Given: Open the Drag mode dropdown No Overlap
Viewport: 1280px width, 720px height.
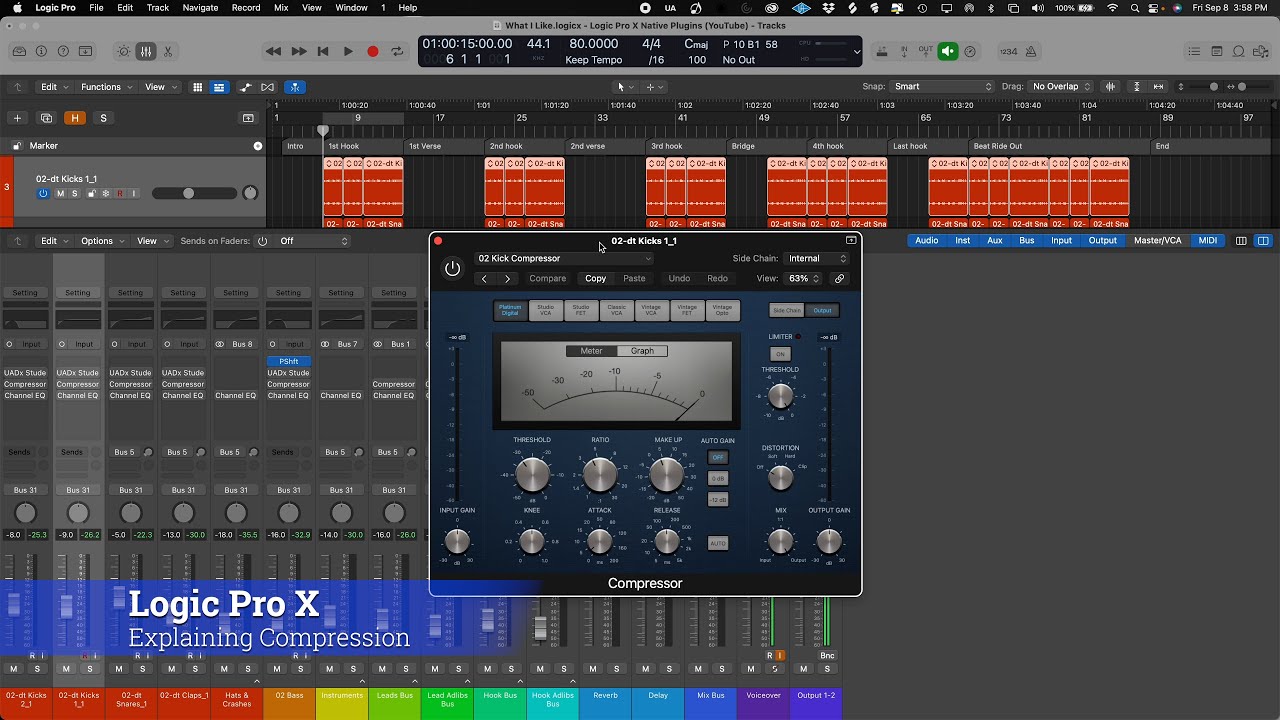Looking at the screenshot, I should [x=1062, y=87].
